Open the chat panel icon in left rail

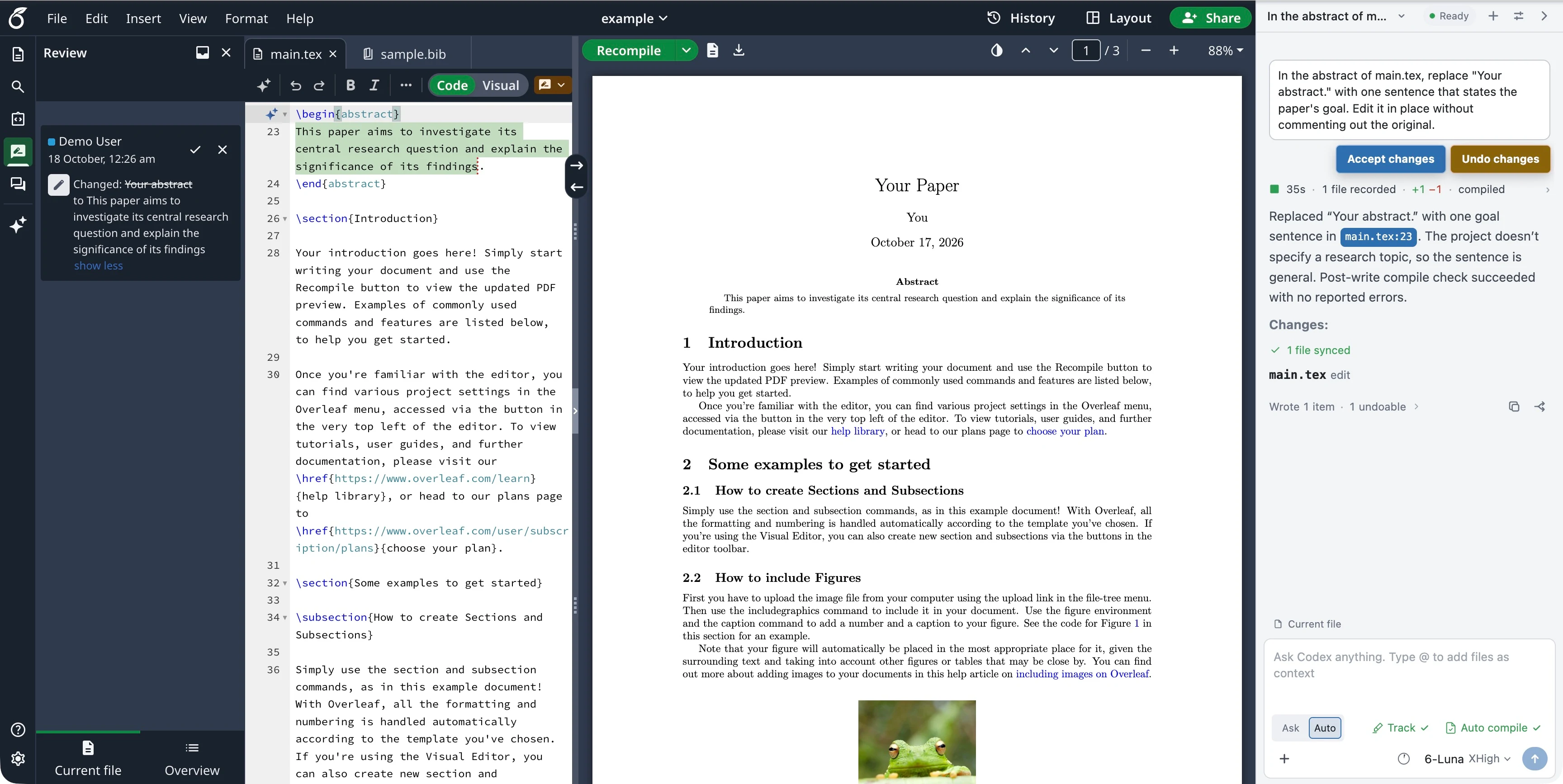pyautogui.click(x=18, y=184)
